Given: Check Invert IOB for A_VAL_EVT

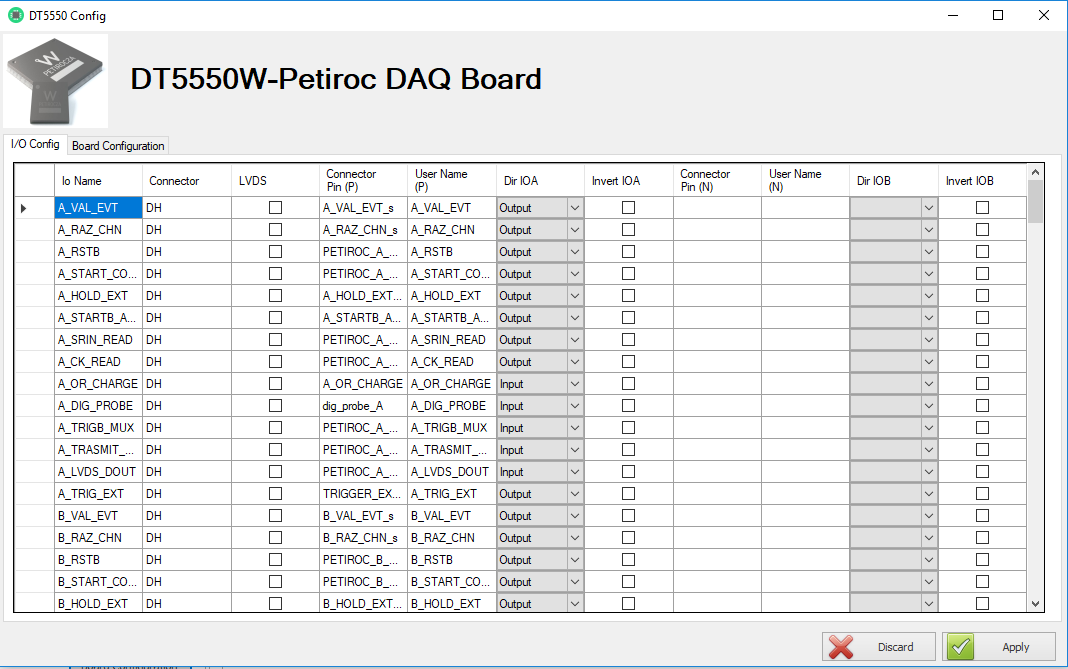Looking at the screenshot, I should pos(982,208).
